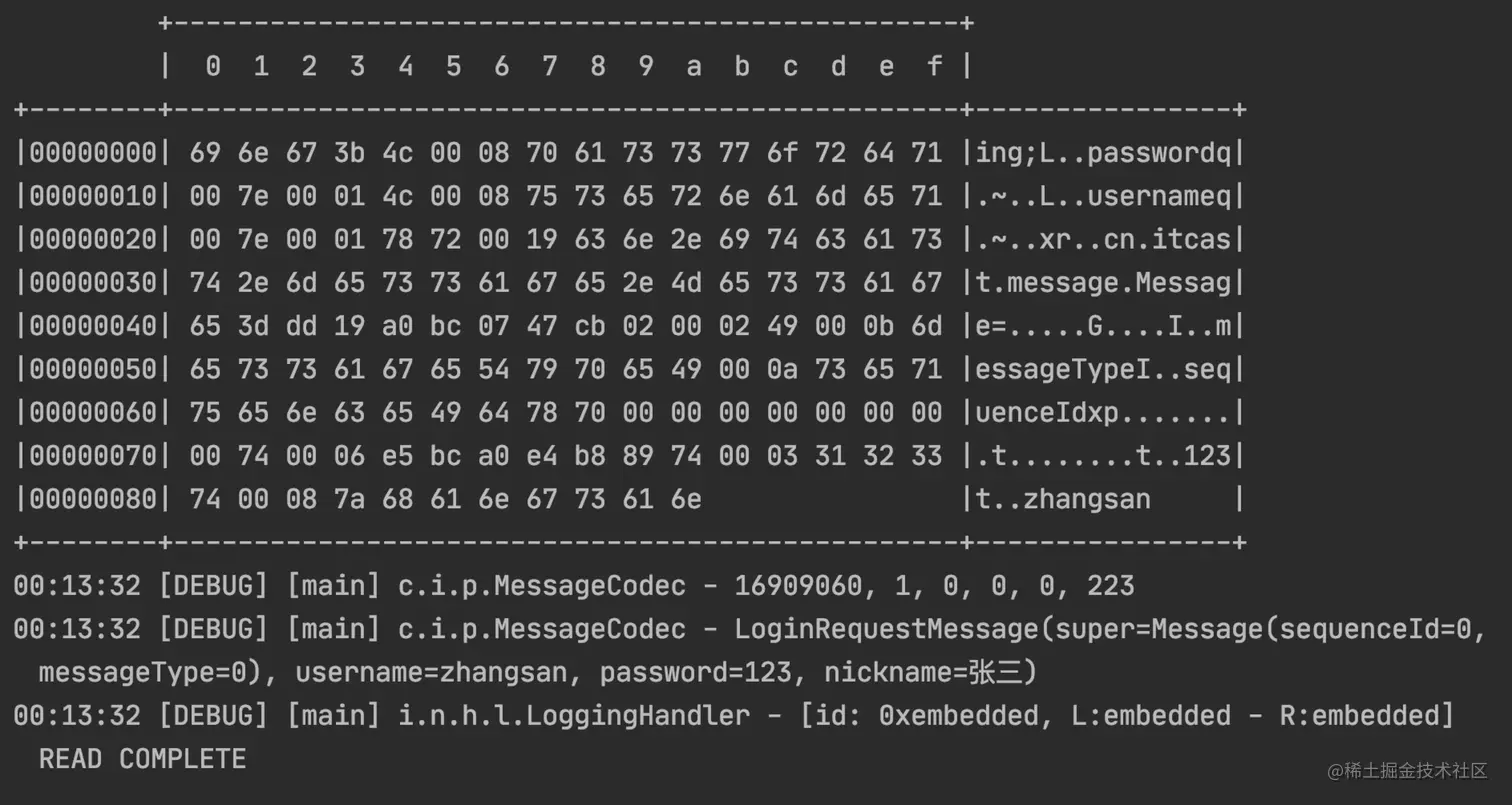The image size is (1512, 805).
Task: Click the 00000000 offset row label
Action: pos(93,152)
